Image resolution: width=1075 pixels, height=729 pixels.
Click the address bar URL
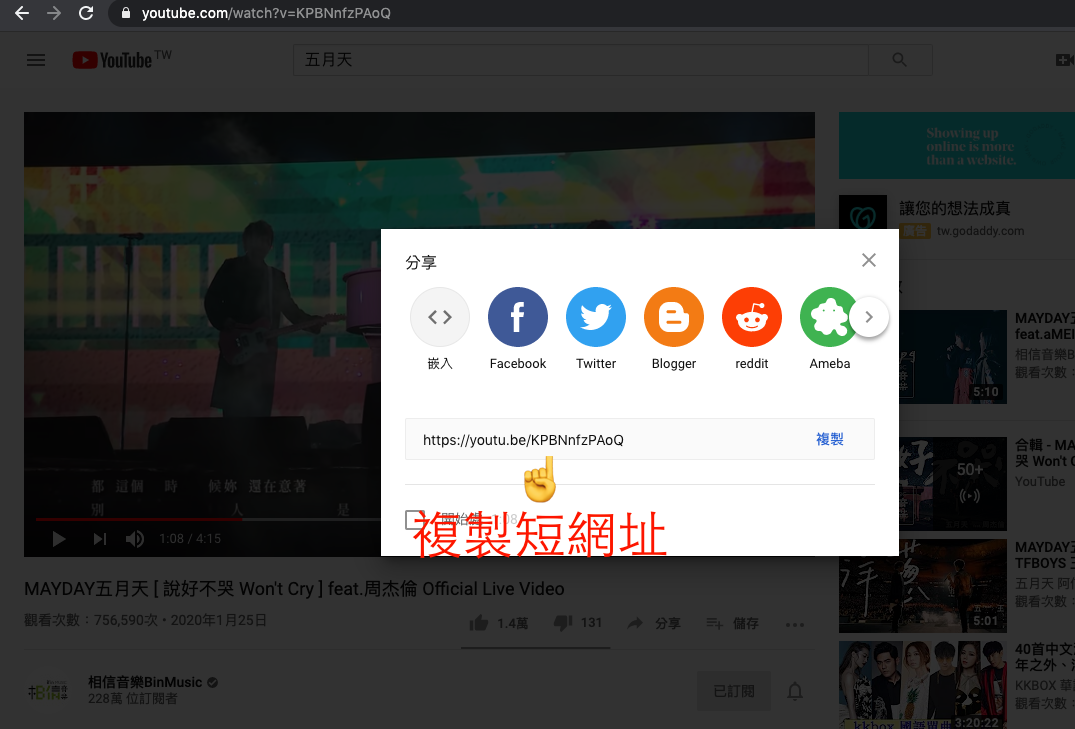click(266, 13)
